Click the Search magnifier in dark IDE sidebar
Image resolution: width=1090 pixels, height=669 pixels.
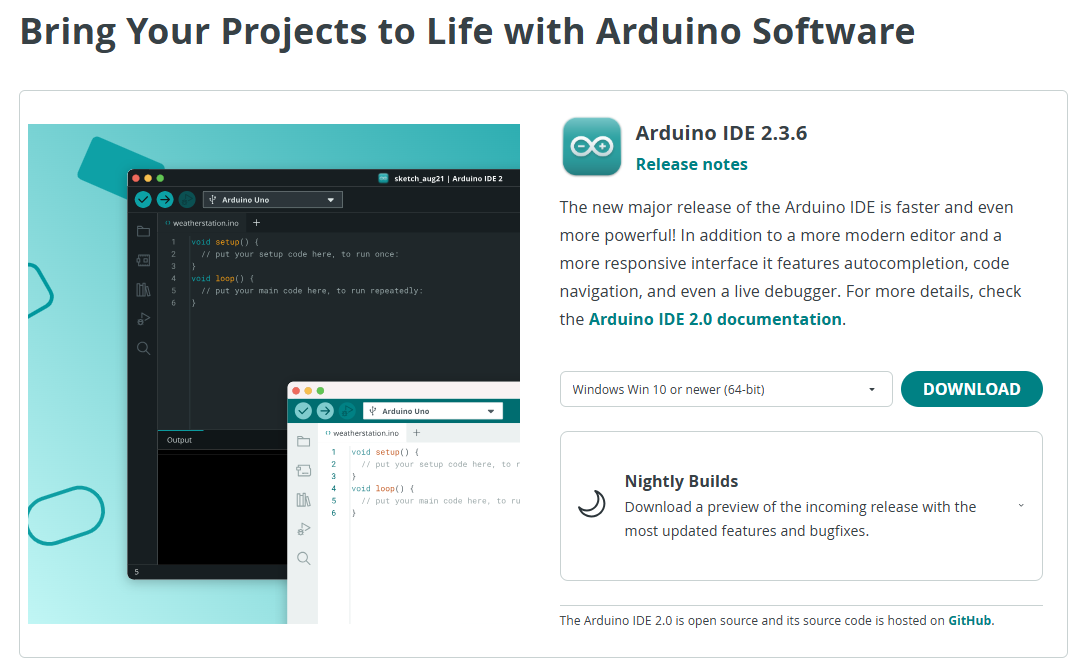click(x=144, y=349)
